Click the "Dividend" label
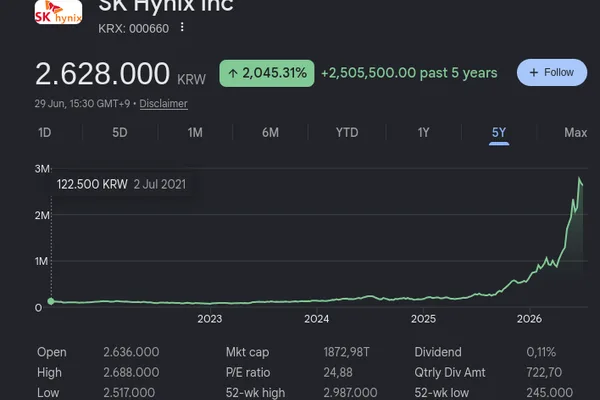Image resolution: width=600 pixels, height=400 pixels. [438, 352]
